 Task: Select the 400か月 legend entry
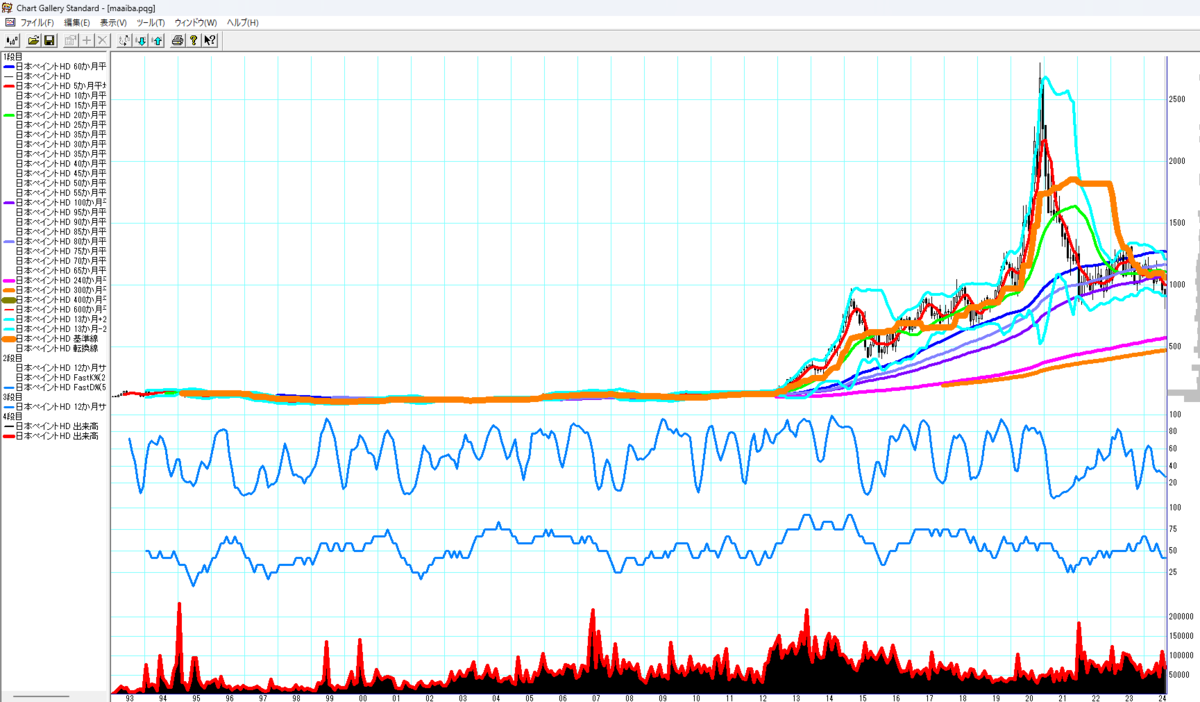(55, 300)
